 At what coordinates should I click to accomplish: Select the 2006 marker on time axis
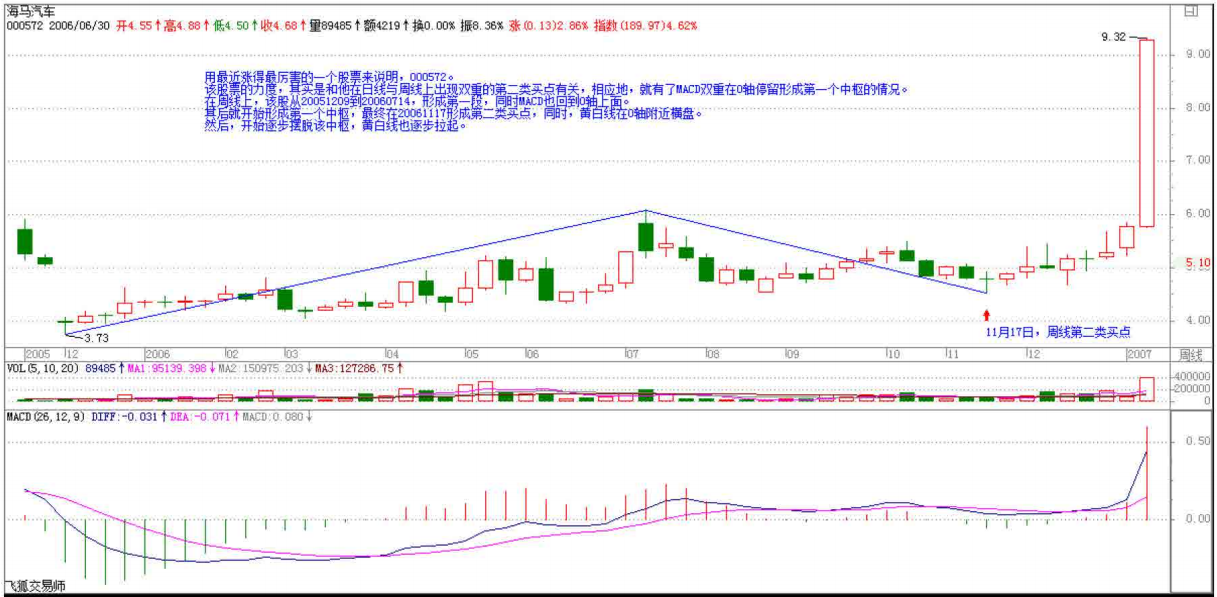point(158,354)
